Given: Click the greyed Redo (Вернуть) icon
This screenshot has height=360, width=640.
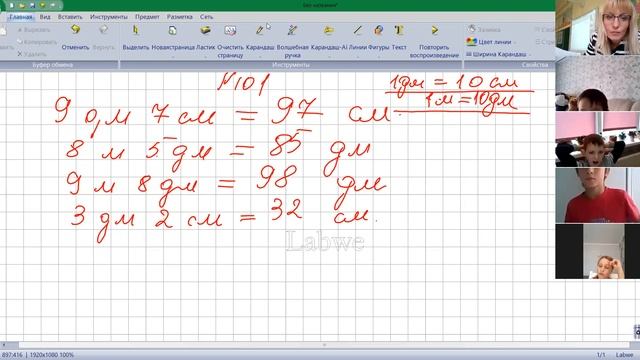Looking at the screenshot, I should point(103,29).
